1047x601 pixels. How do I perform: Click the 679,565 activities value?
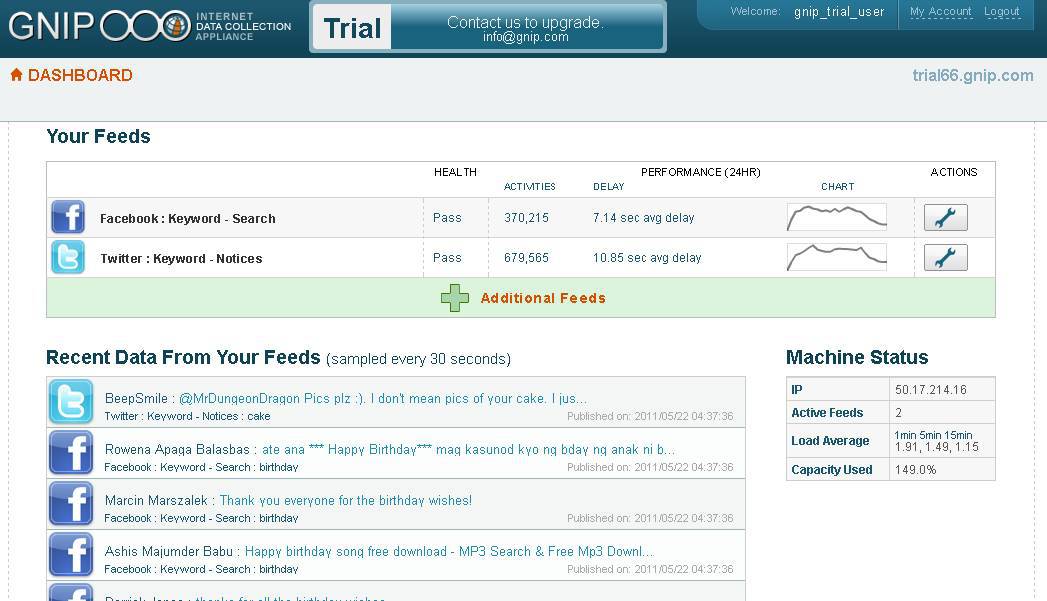[x=526, y=258]
